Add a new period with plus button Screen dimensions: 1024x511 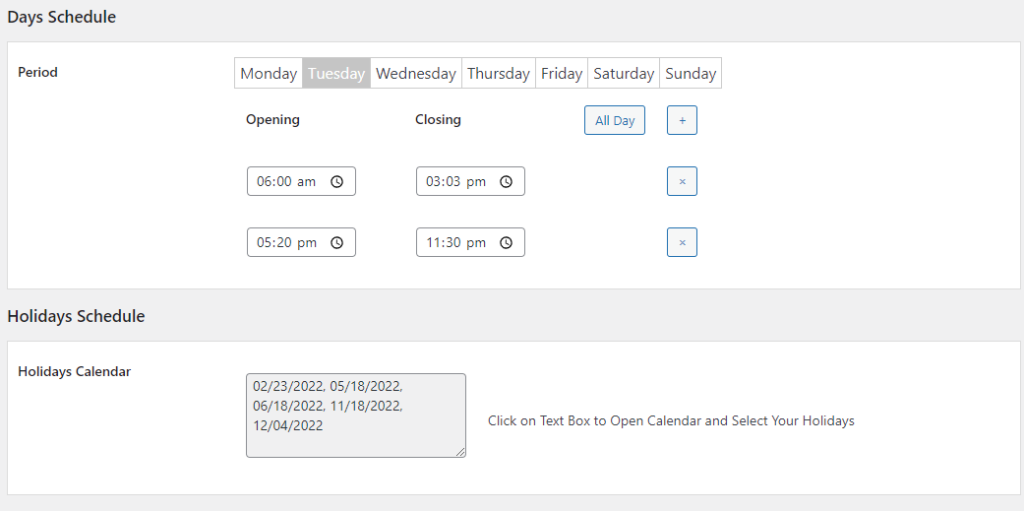(x=682, y=120)
